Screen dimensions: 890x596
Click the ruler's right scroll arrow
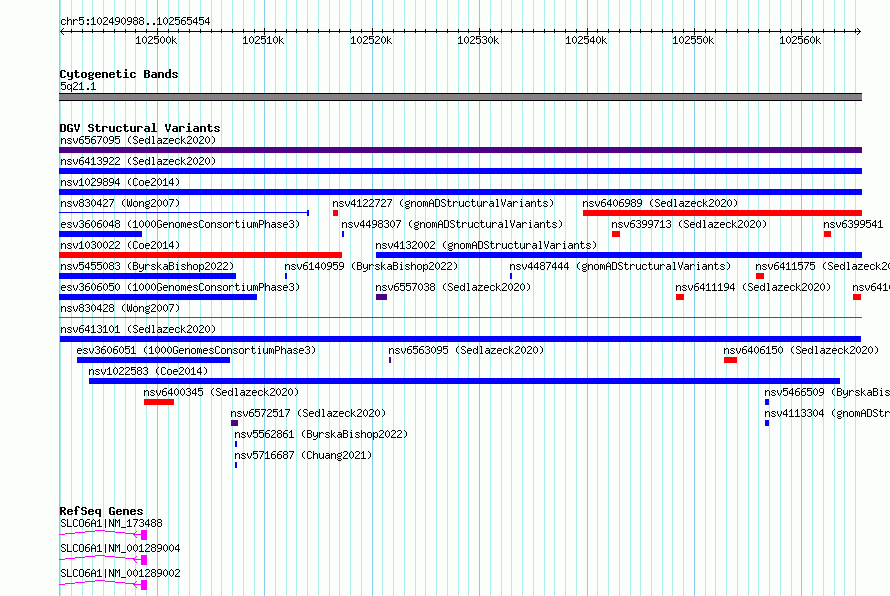point(859,31)
